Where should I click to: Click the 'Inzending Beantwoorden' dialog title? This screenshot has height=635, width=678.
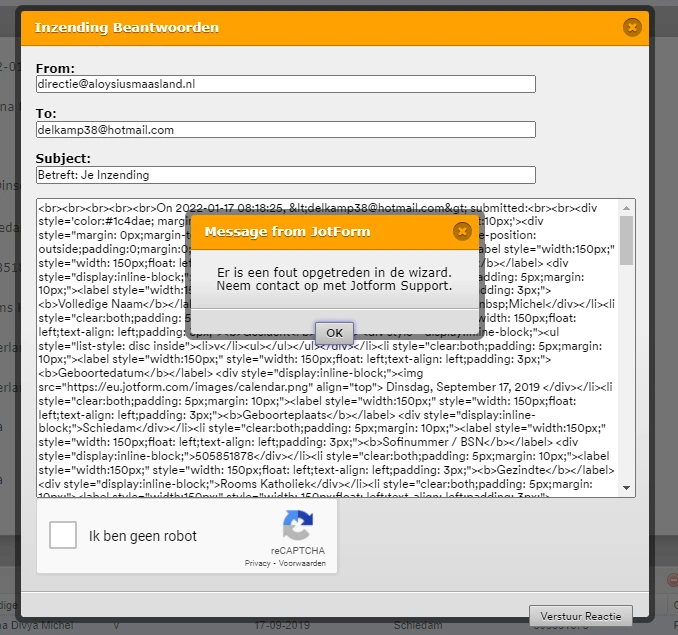[127, 27]
